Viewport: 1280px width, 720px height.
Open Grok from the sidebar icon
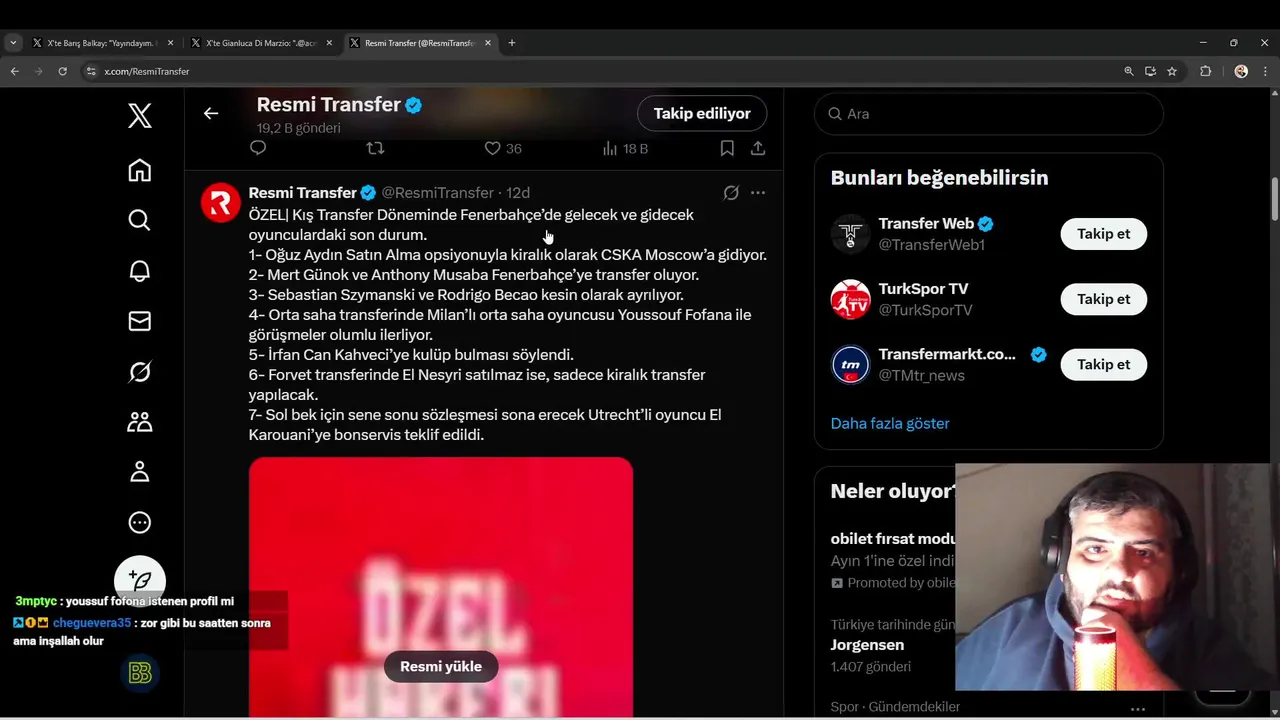140,372
